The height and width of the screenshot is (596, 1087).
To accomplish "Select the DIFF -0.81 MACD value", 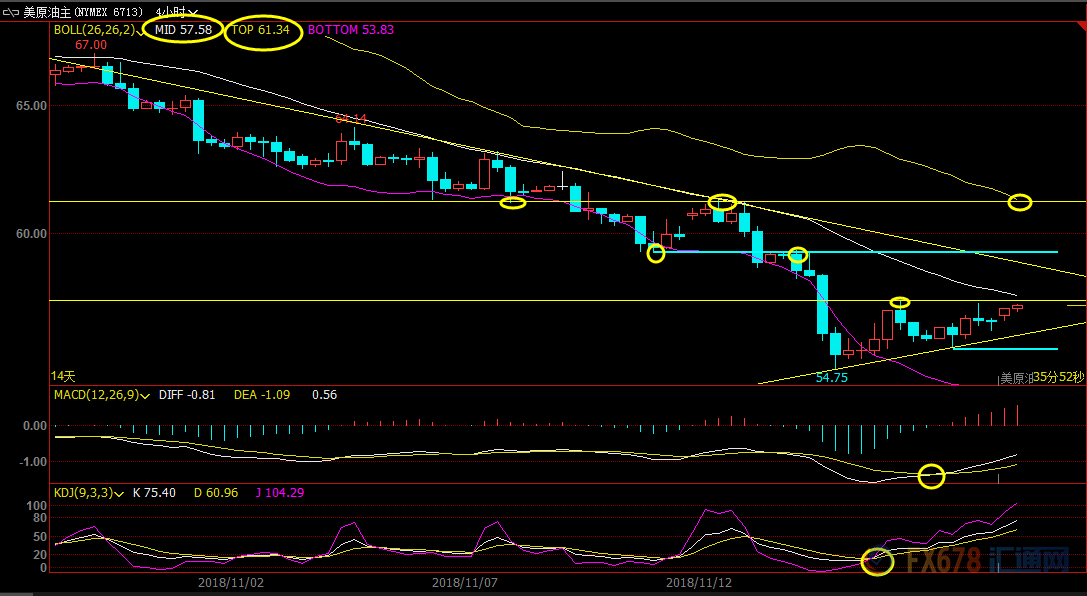I will point(187,395).
